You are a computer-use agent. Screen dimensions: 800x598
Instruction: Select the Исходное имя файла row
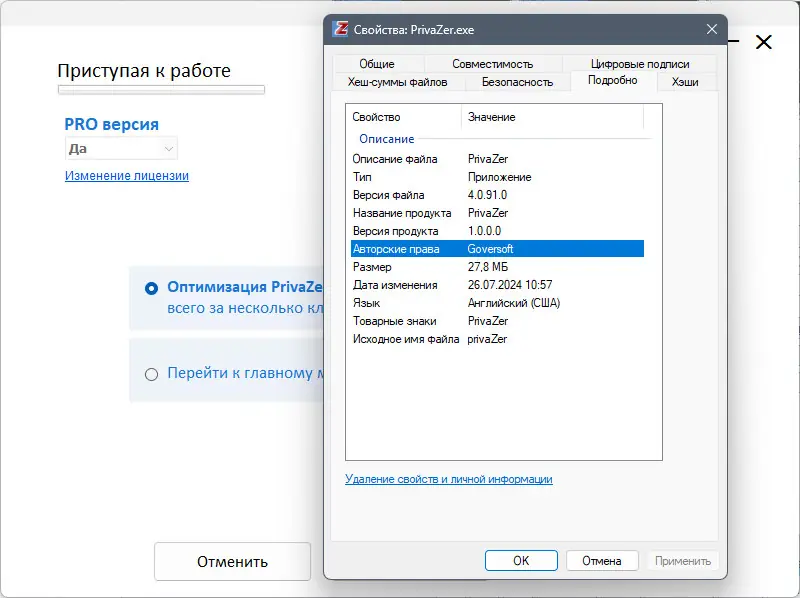[497, 339]
